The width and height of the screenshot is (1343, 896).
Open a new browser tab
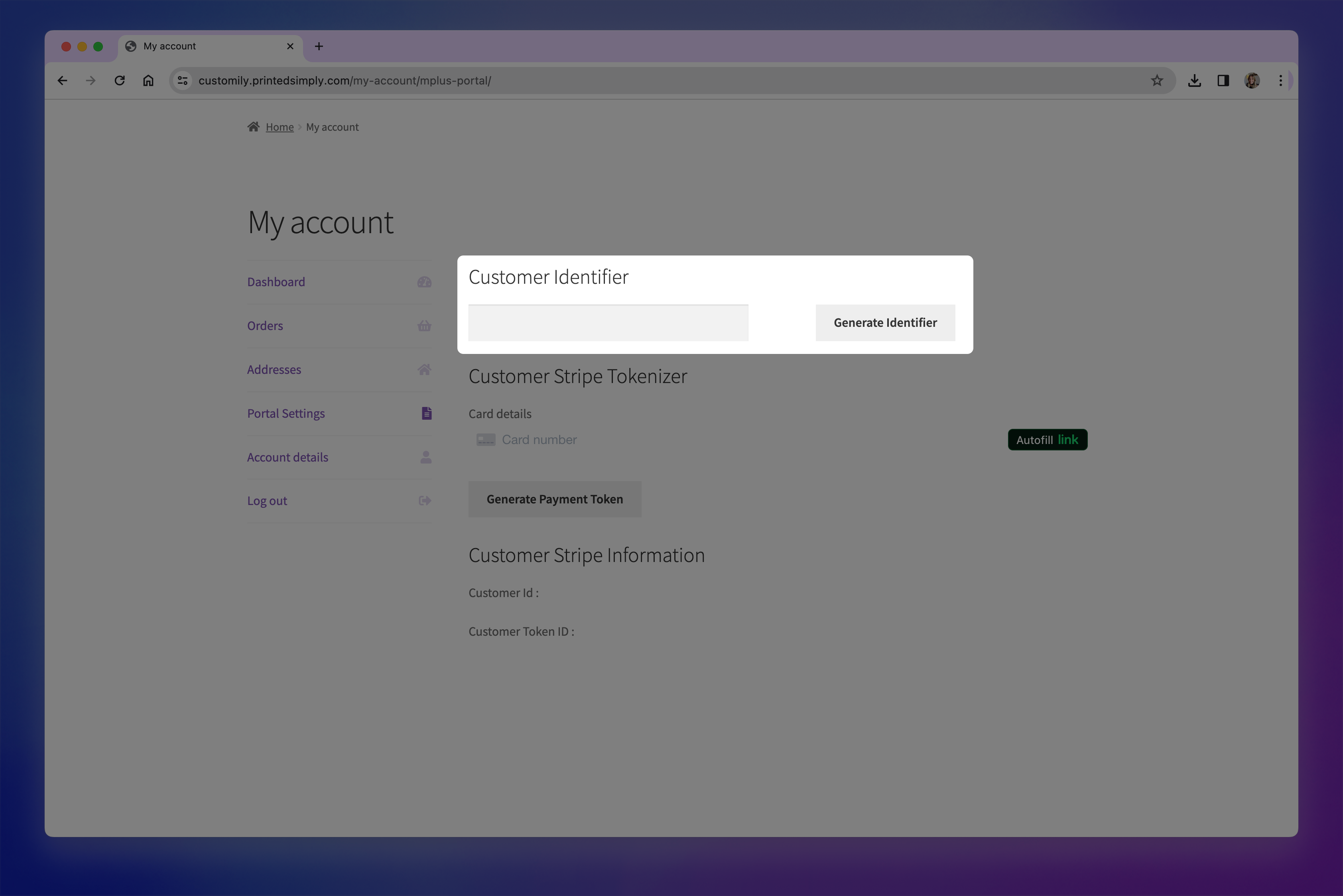tap(319, 46)
